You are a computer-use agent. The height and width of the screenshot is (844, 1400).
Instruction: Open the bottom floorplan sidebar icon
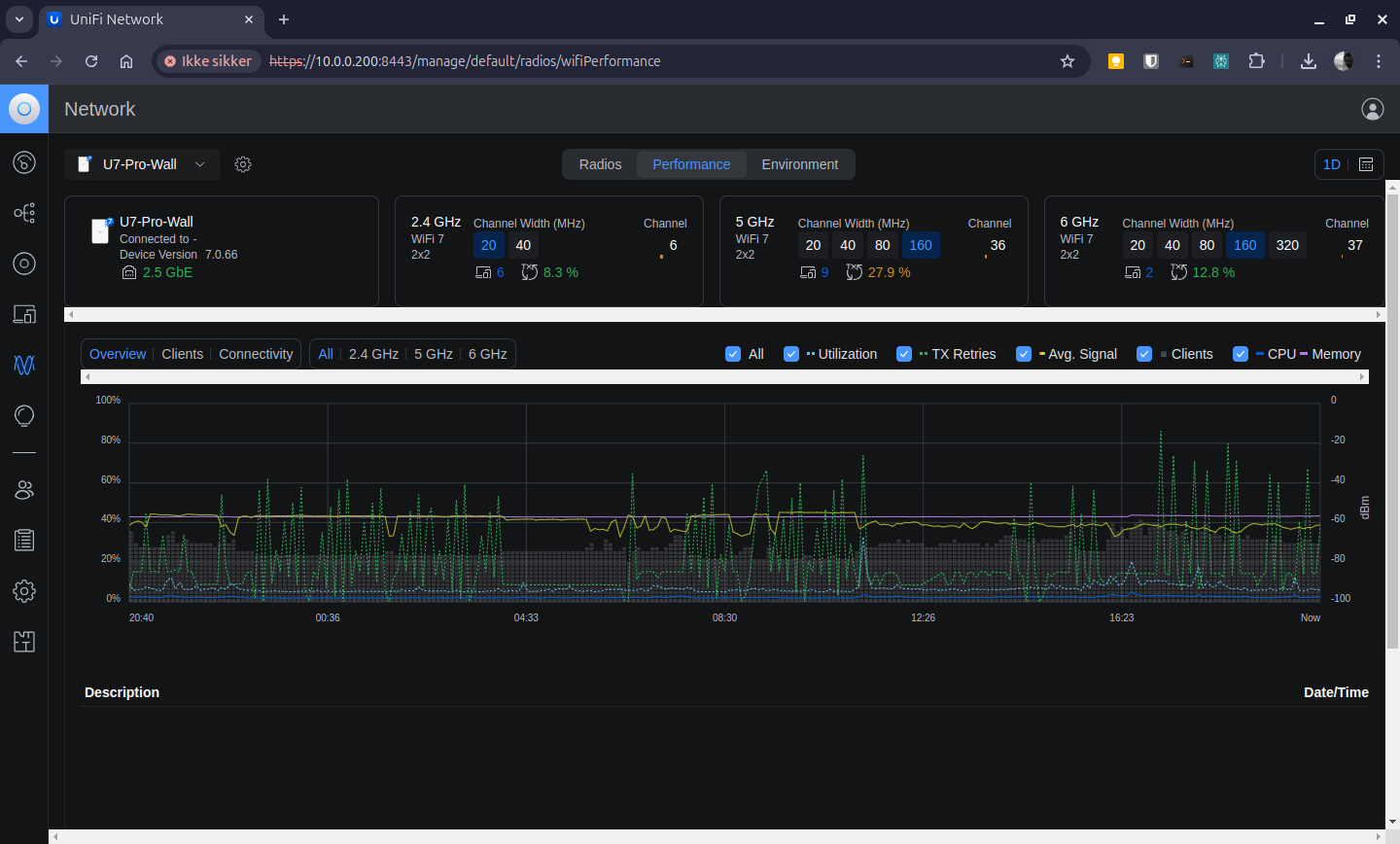pyautogui.click(x=24, y=642)
